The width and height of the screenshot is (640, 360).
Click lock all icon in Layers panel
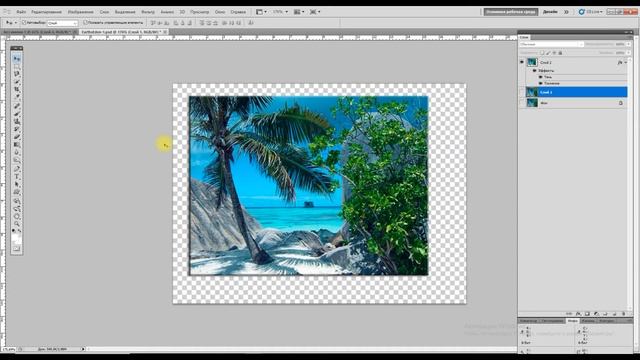pyautogui.click(x=560, y=53)
